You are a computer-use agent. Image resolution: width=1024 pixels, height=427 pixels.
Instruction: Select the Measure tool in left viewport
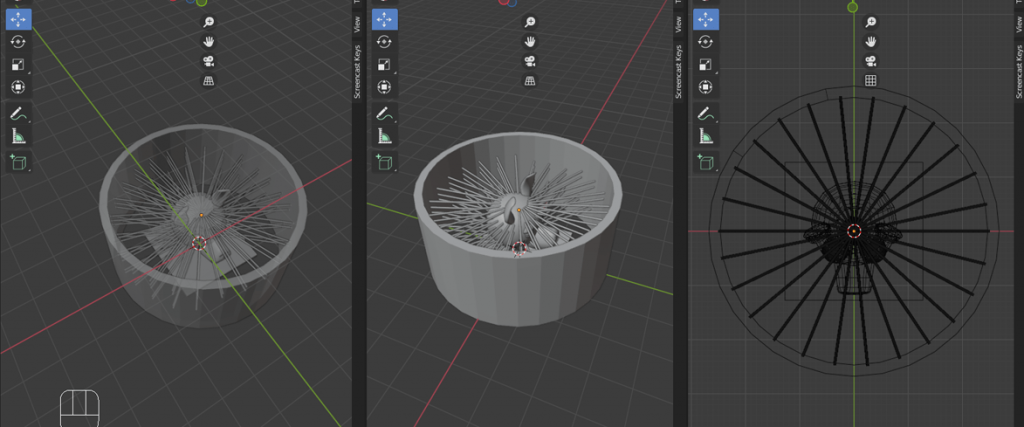pyautogui.click(x=18, y=136)
